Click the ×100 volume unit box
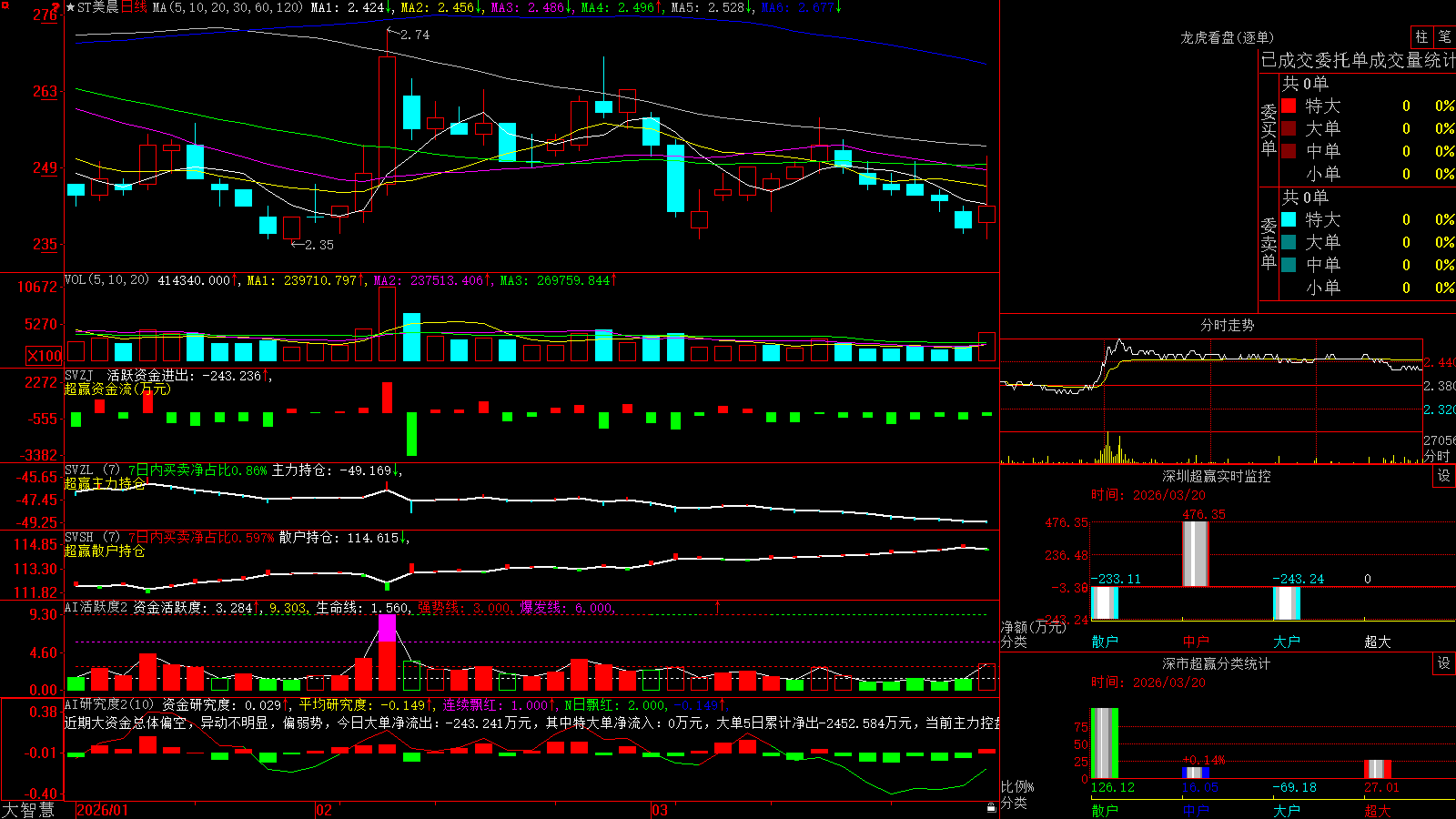Screen dimensions: 1456x819 click(44, 356)
